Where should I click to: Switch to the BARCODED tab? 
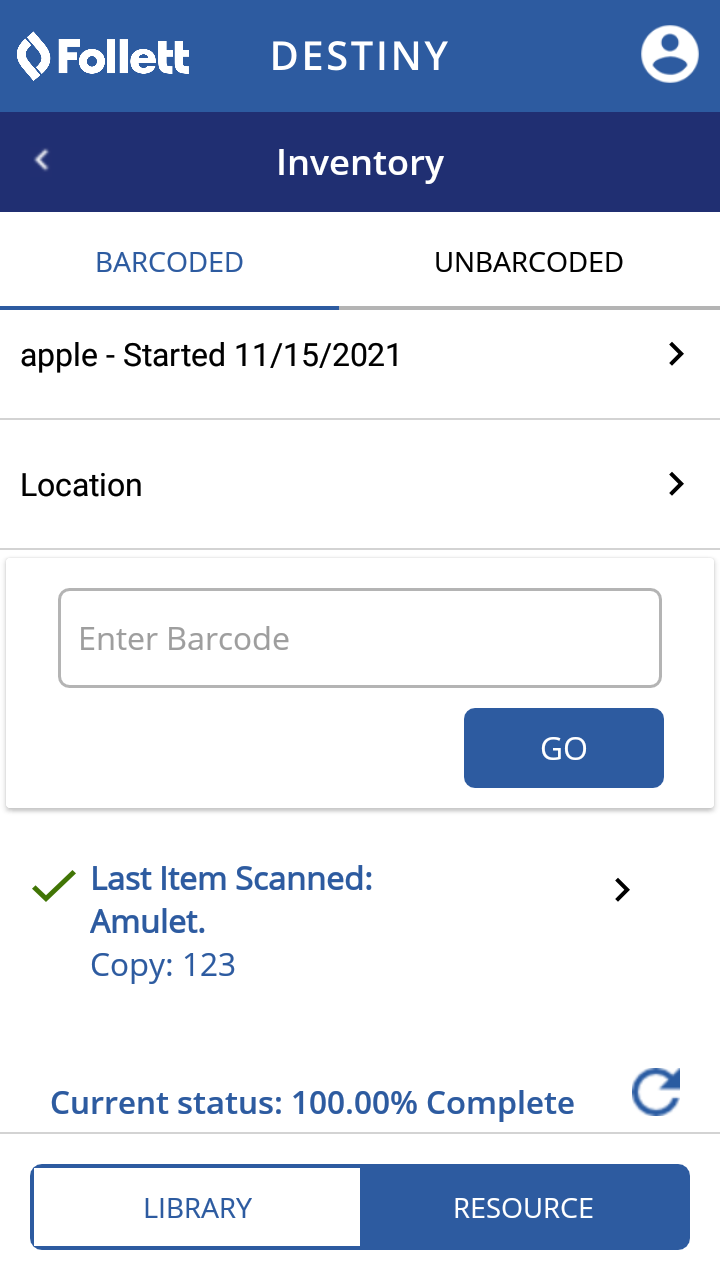click(x=169, y=262)
